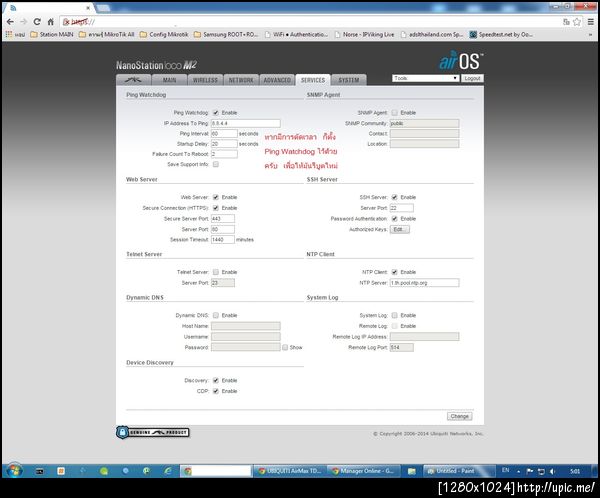Enable the Telnet Server checkbox
600x498 pixels.
216,272
